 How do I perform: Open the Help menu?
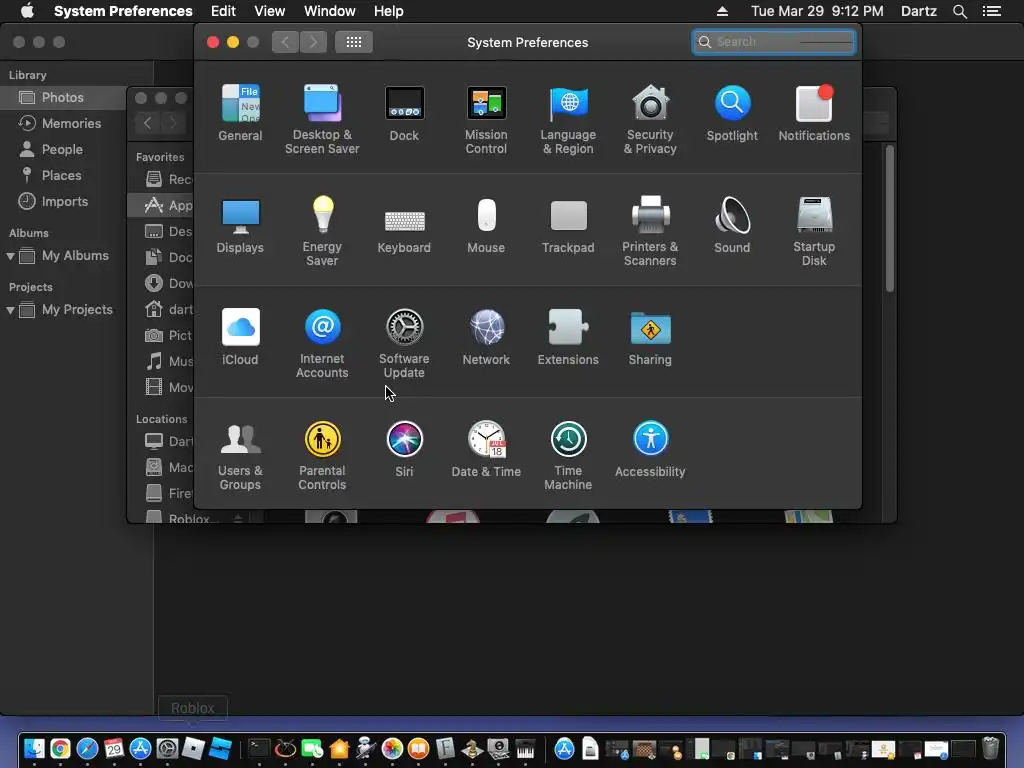(389, 11)
